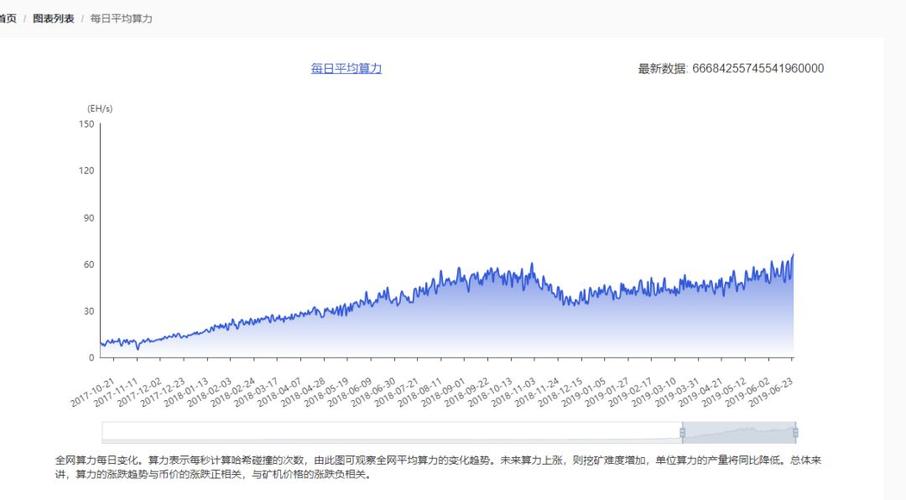This screenshot has height=500, width=906.
Task: Click the left handle of the range slider
Action: click(682, 432)
